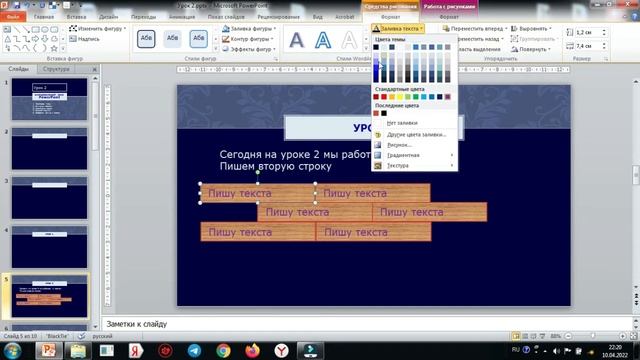
Task: Click 'русский' language in status bar
Action: click(x=102, y=336)
